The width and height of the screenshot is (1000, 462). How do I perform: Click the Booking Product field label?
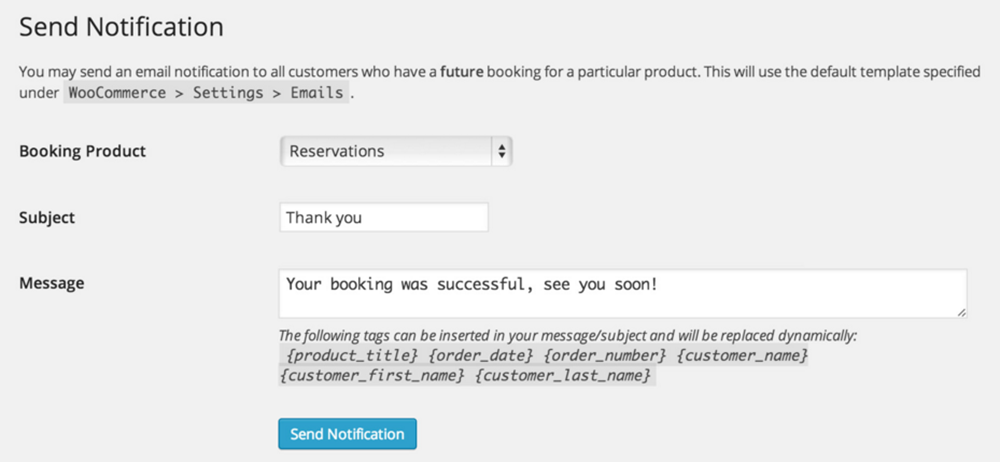83,151
